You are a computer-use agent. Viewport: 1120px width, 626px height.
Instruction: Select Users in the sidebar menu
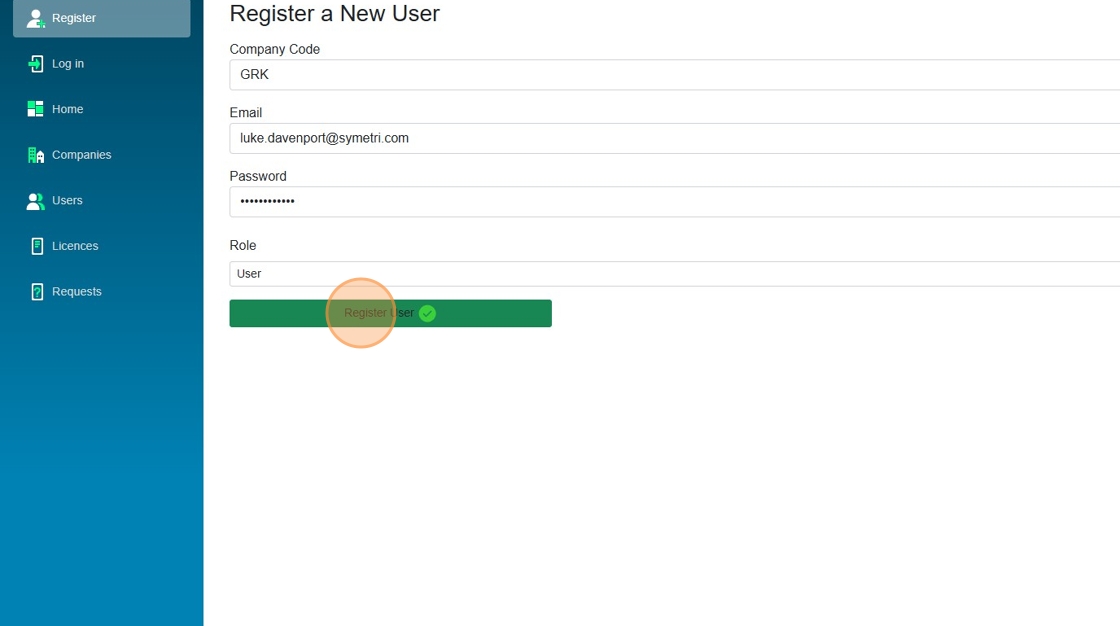tap(67, 201)
